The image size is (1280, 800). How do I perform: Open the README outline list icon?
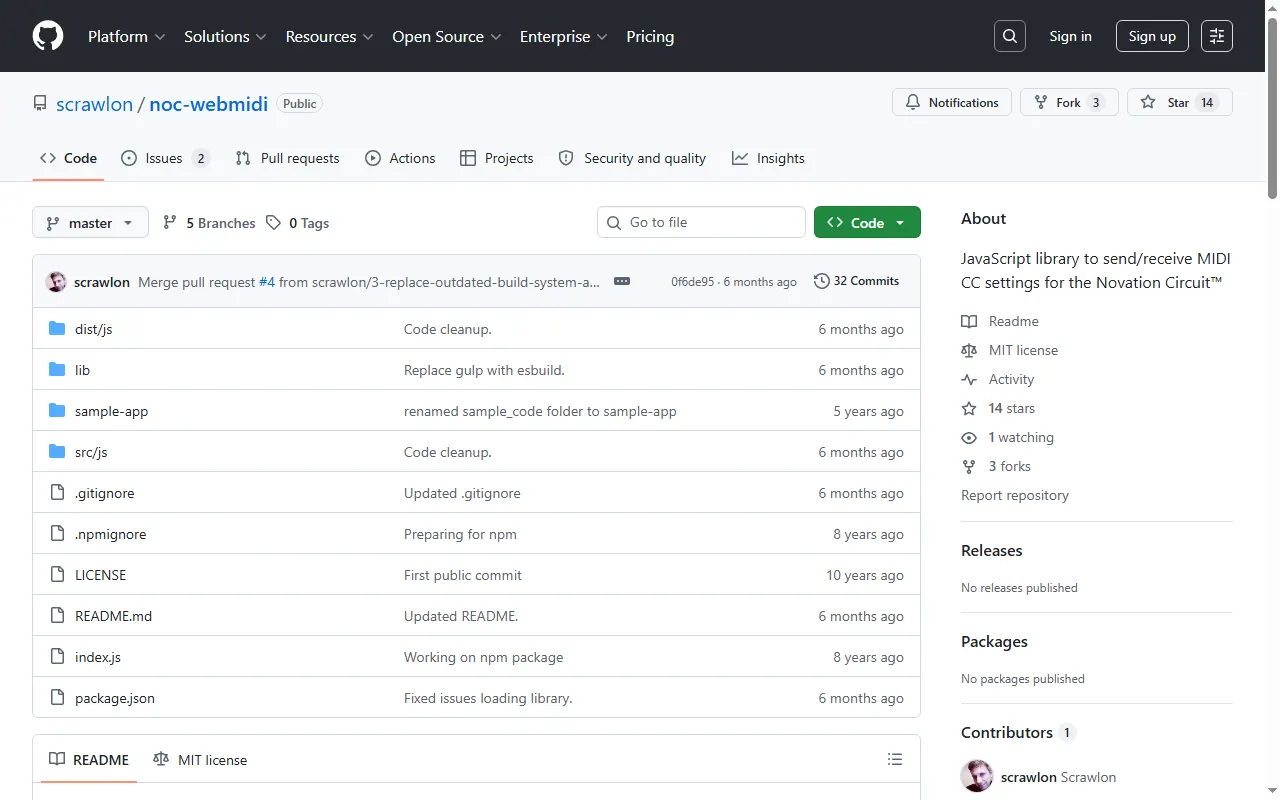[x=895, y=760]
